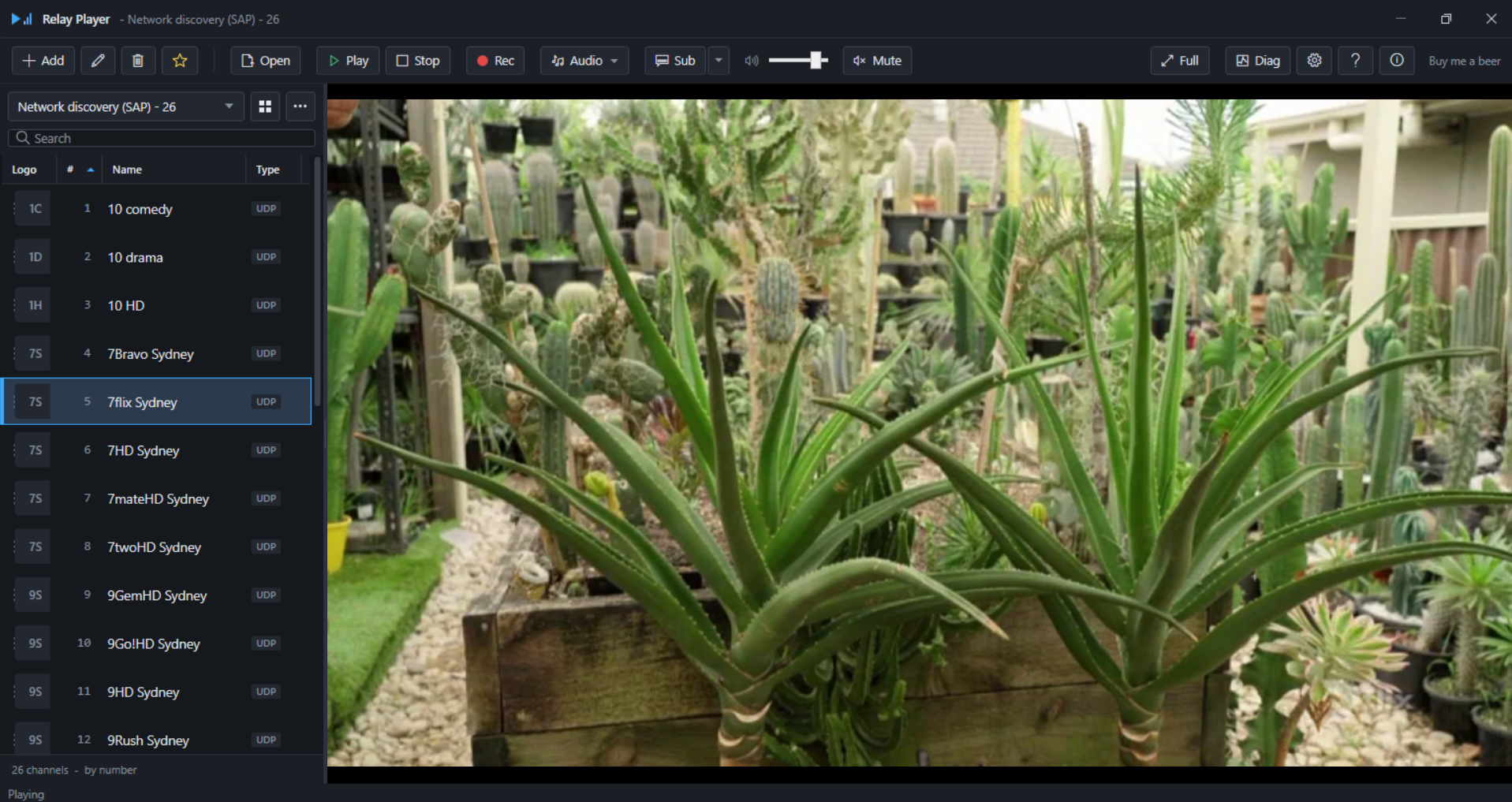Open the three-dots more options button
The image size is (1512, 802).
point(301,106)
